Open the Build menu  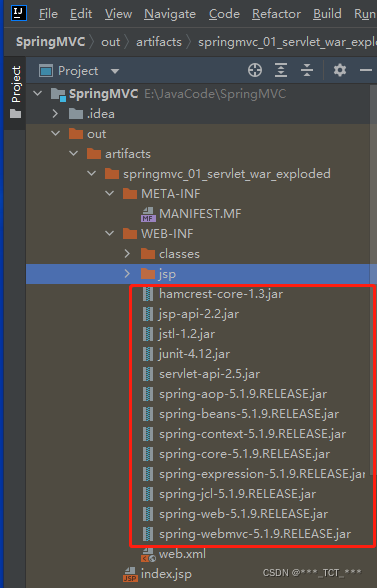[x=327, y=14]
